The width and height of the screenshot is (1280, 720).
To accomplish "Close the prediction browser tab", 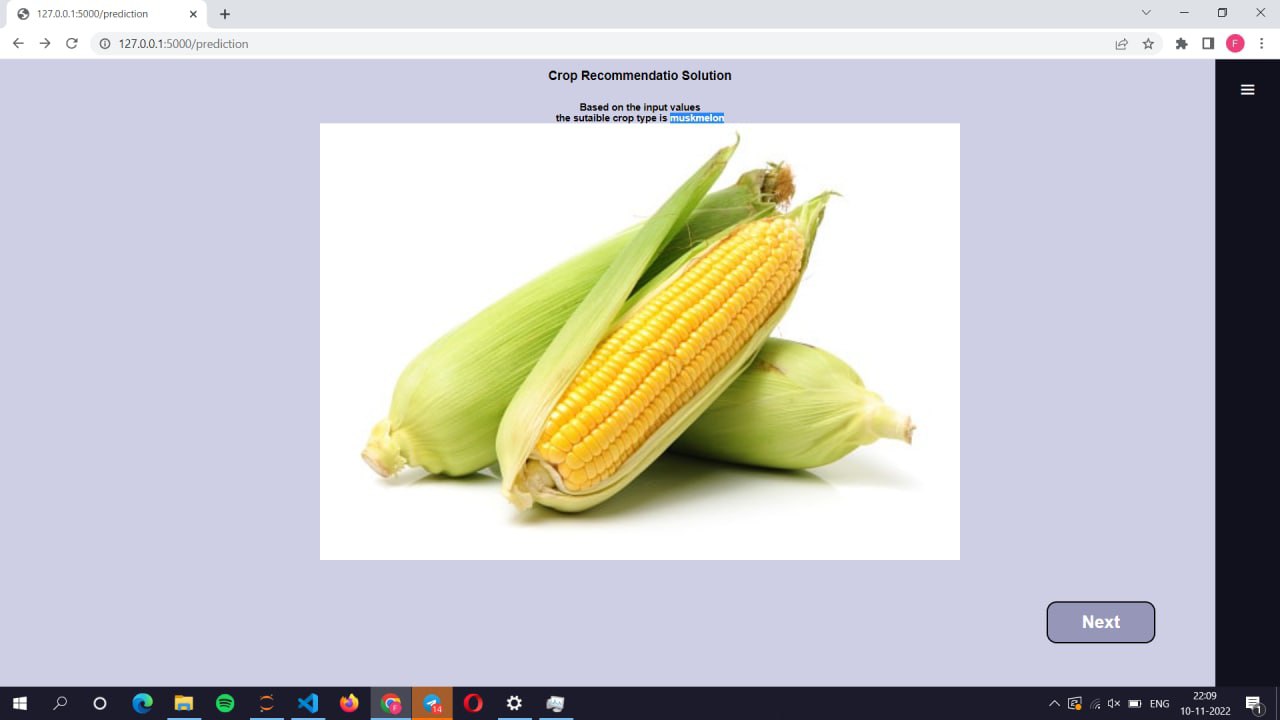I will coord(193,14).
